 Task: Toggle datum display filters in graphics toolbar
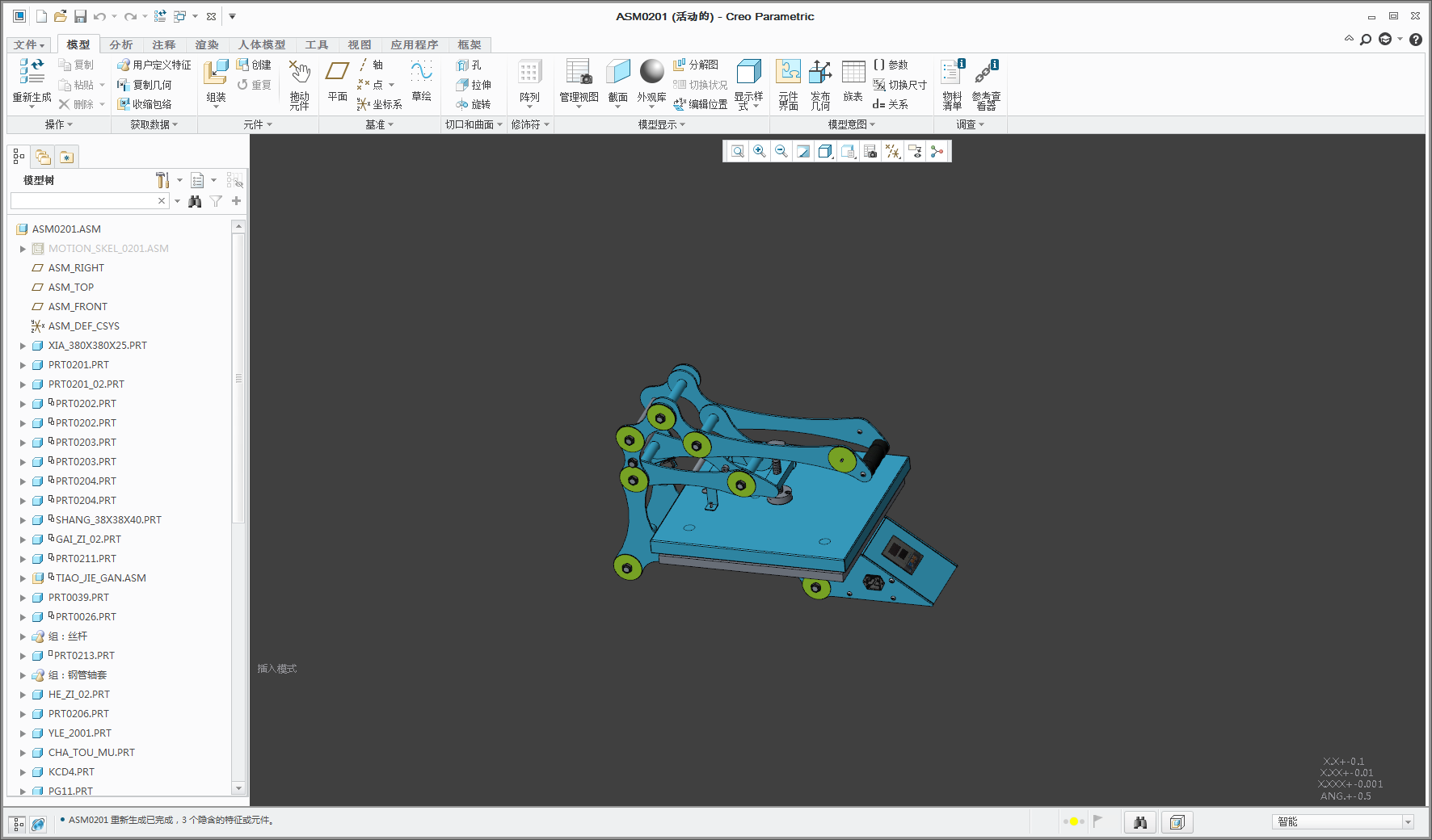892,151
